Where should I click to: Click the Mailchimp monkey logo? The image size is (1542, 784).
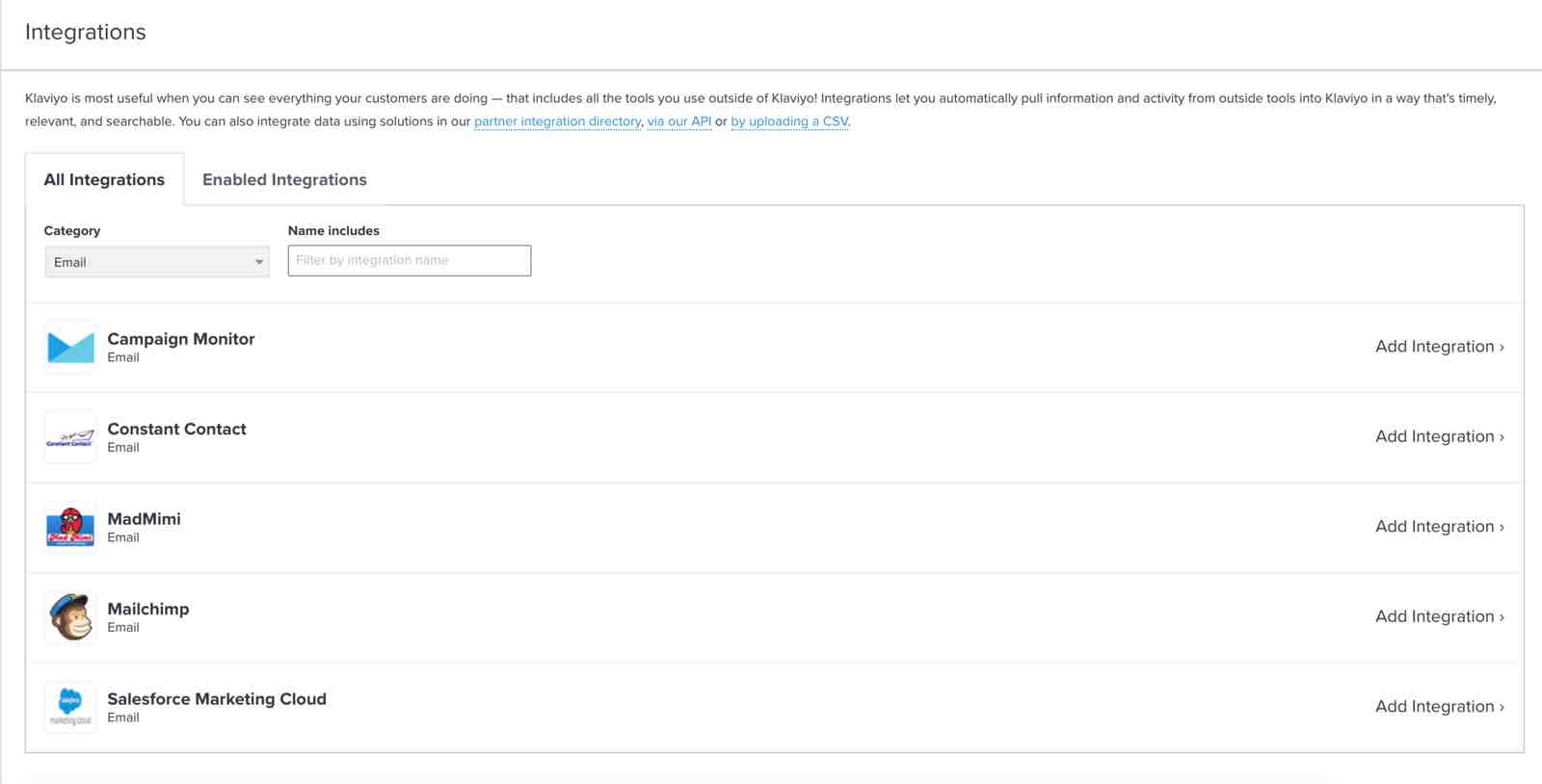(70, 617)
